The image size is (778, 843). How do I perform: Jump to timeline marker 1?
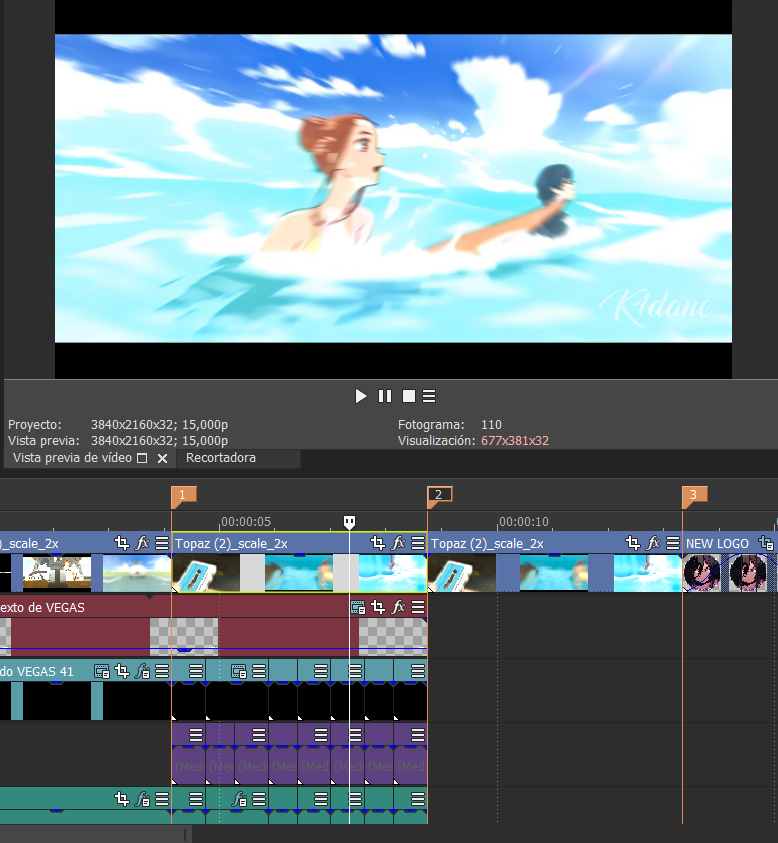pos(183,495)
